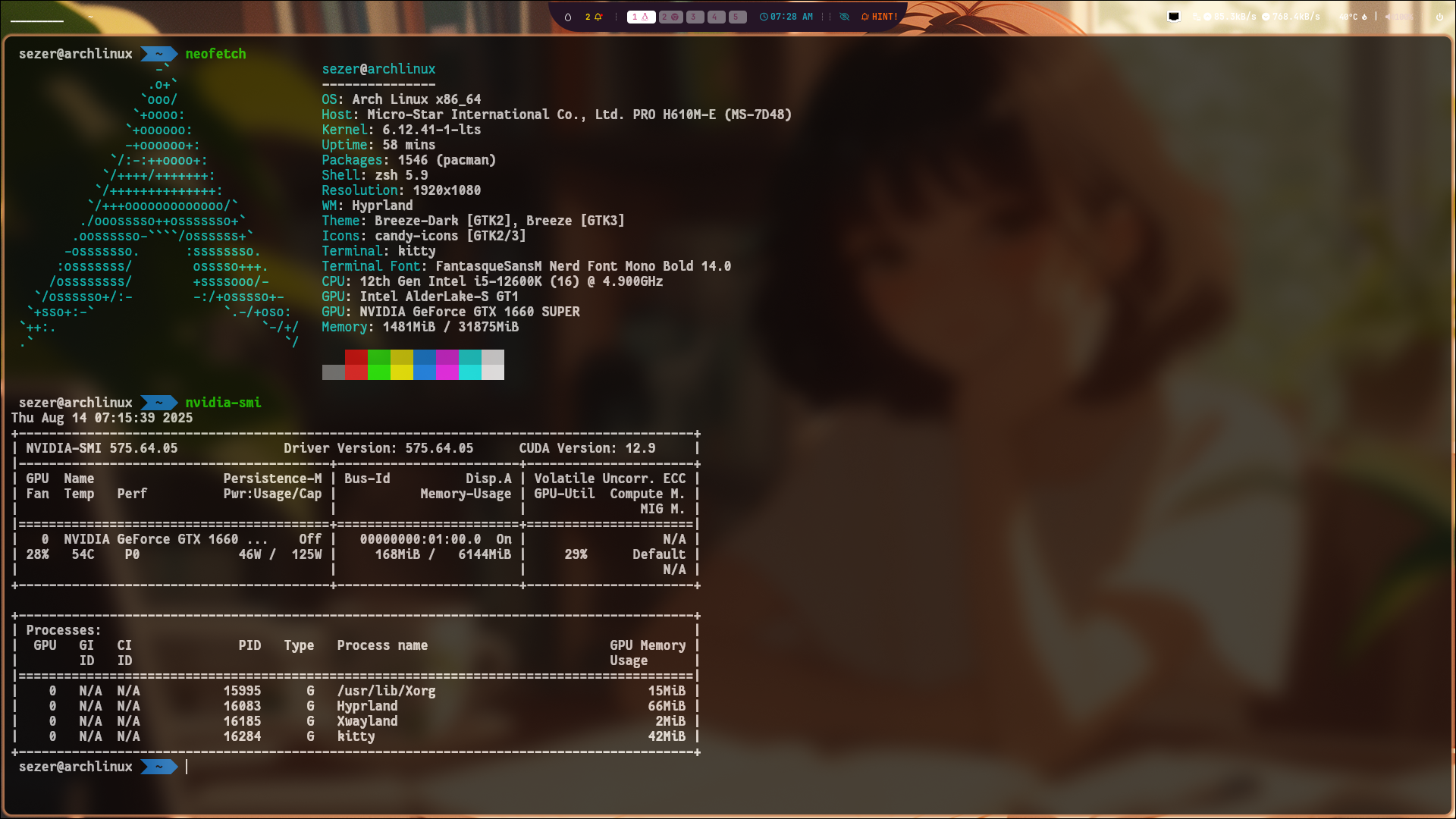The width and height of the screenshot is (1456, 819).
Task: Click the 'Icons: candy-icons' line
Action: (x=424, y=236)
